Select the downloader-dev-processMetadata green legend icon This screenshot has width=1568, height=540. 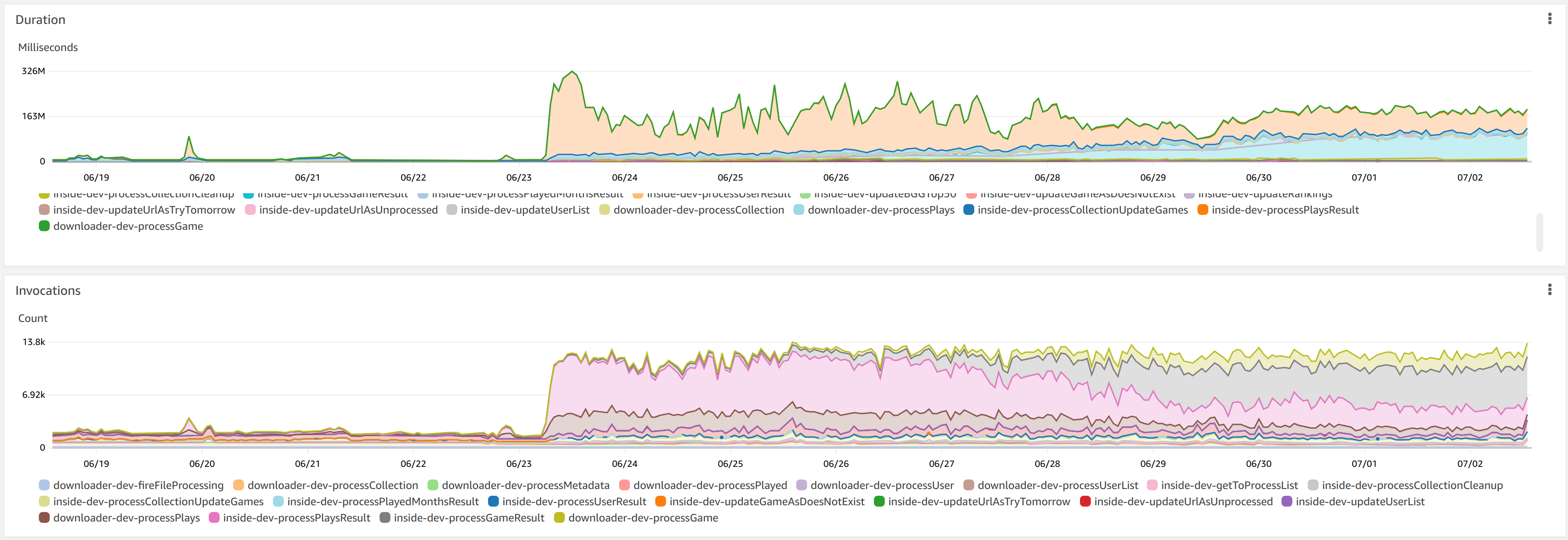(x=432, y=484)
